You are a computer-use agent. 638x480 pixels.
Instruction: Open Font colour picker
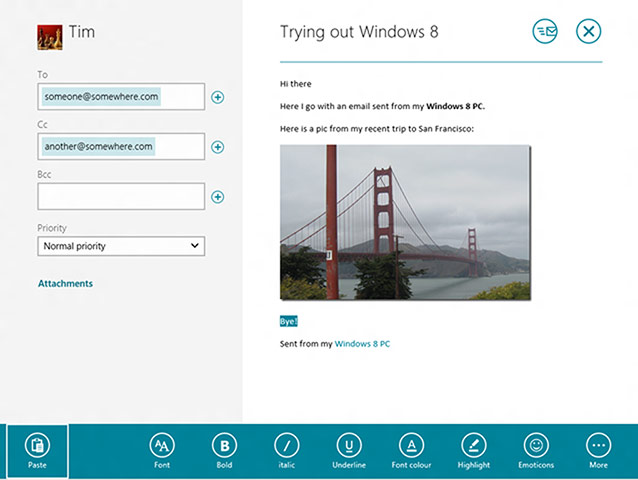(x=412, y=446)
